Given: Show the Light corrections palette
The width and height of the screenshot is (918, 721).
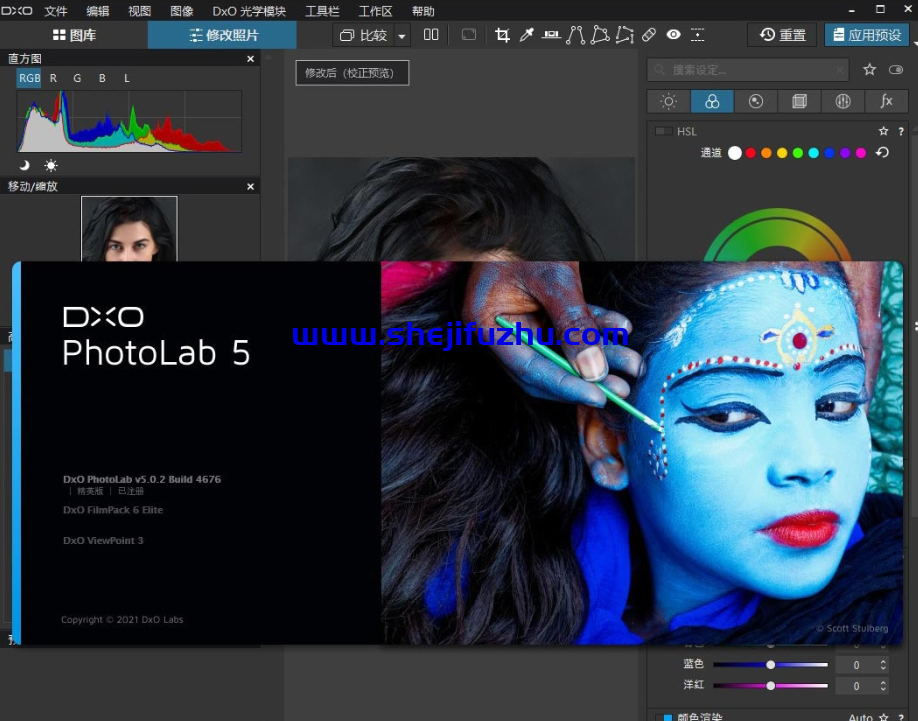Looking at the screenshot, I should pos(669,101).
